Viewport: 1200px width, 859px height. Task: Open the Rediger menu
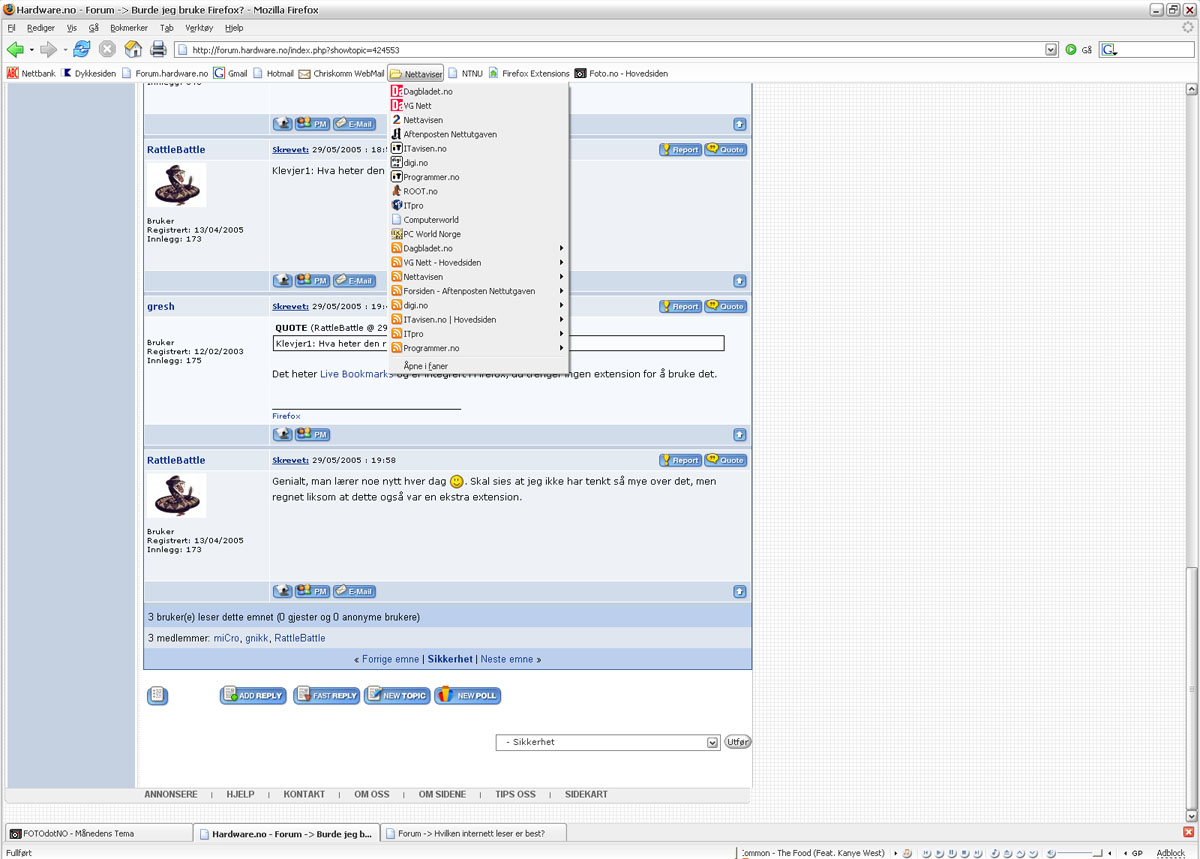coord(41,28)
